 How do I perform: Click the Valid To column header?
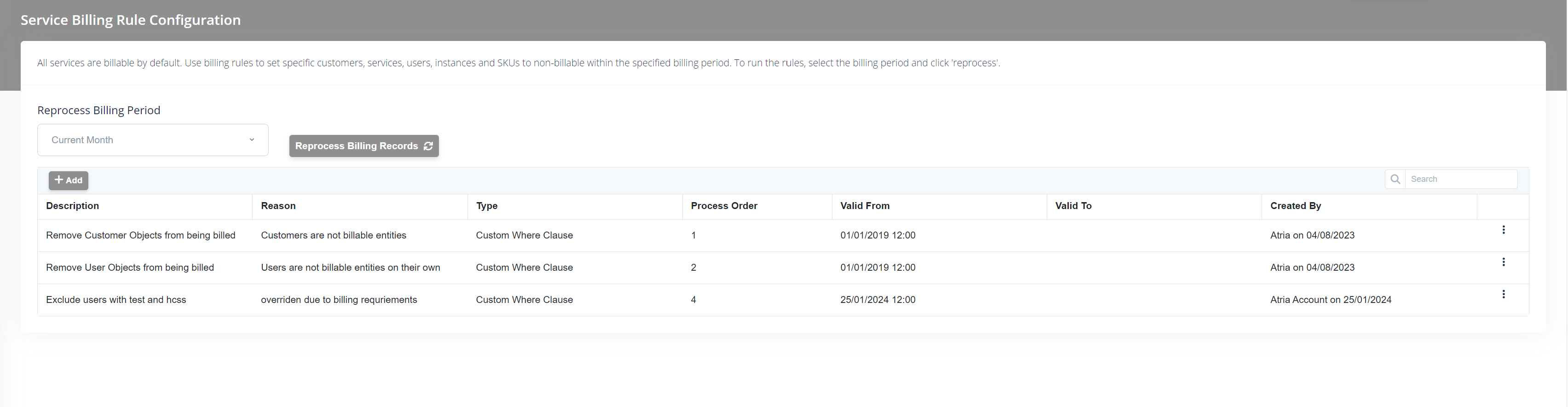tap(1073, 206)
